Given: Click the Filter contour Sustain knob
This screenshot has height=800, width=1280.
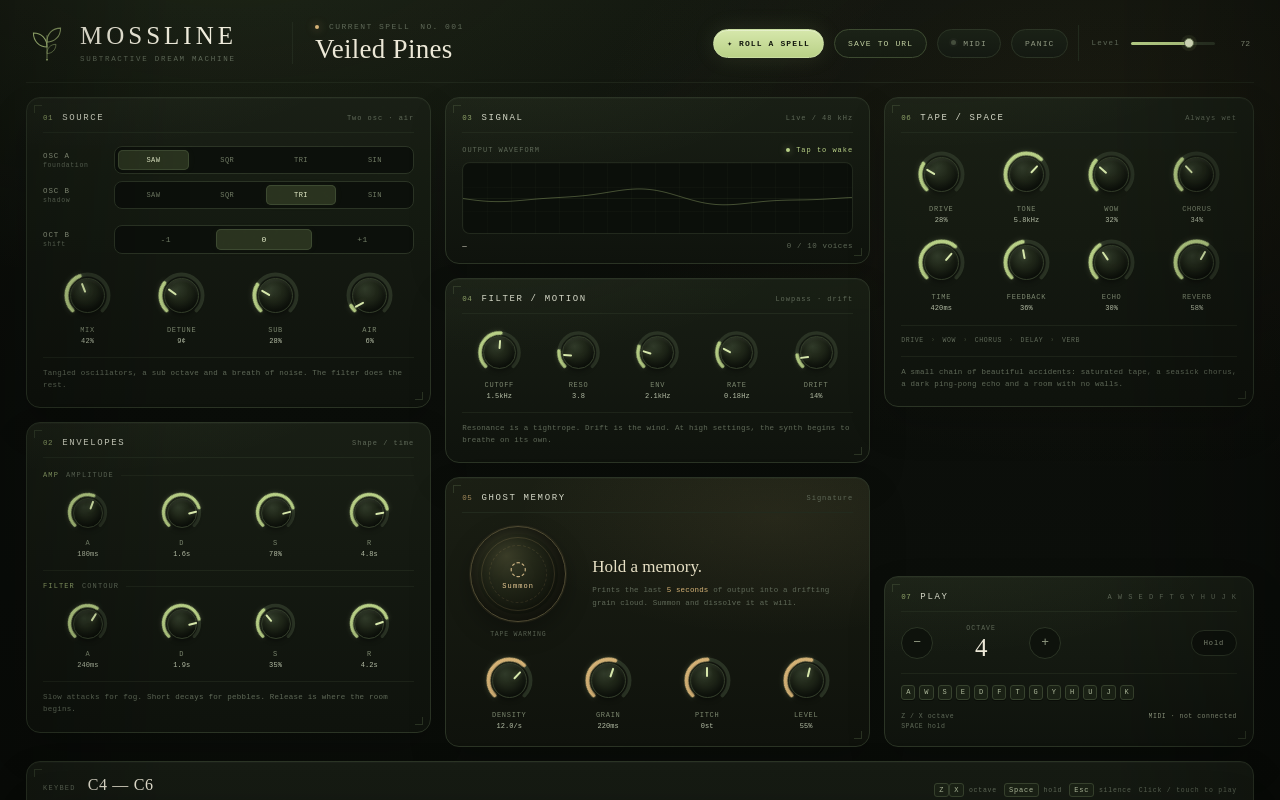Looking at the screenshot, I should 275,623.
